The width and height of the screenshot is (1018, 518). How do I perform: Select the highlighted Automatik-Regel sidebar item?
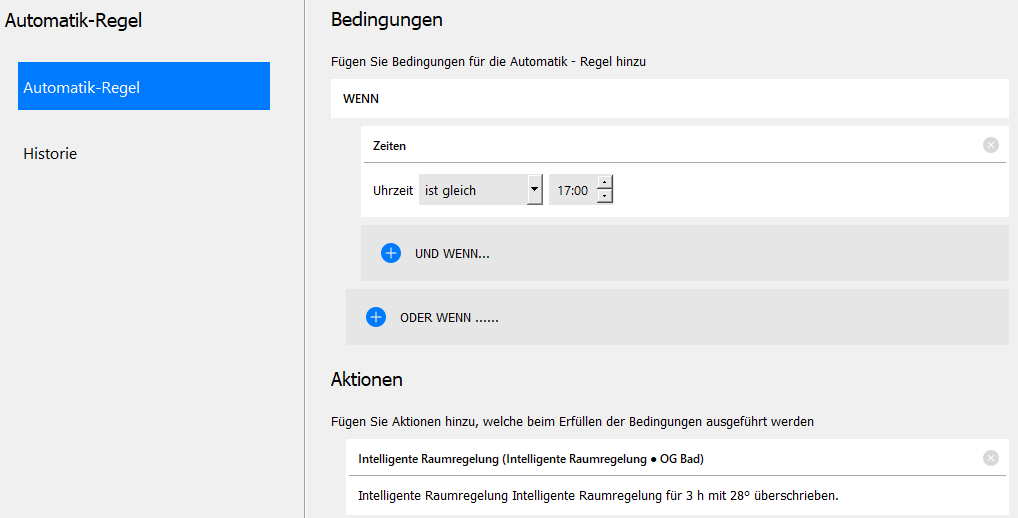143,87
